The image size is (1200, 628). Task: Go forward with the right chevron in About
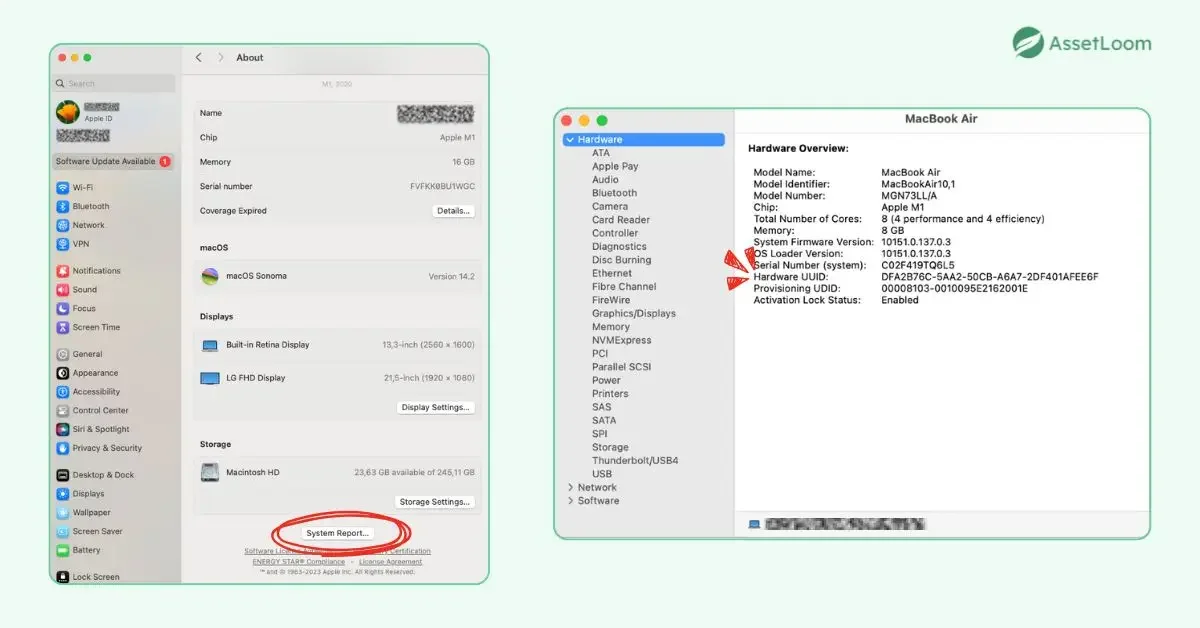coord(221,58)
